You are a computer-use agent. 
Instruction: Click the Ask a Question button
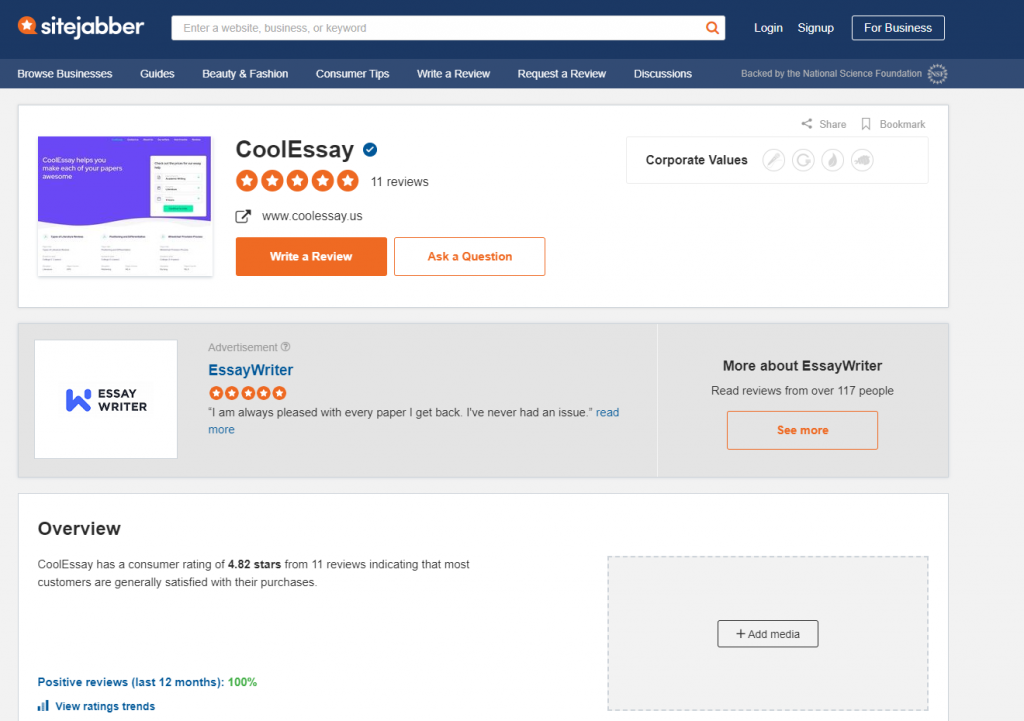coord(470,257)
